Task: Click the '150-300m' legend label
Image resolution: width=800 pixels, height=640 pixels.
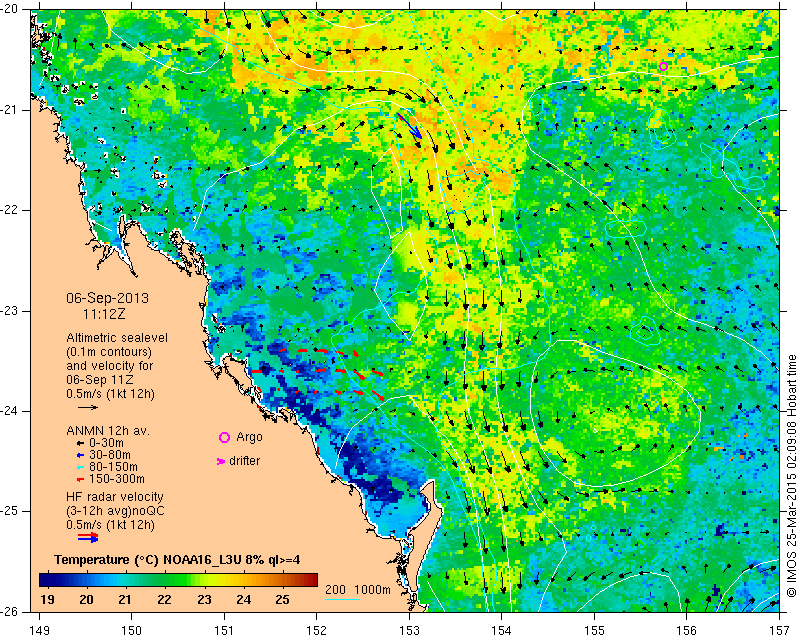Action: coord(117,479)
